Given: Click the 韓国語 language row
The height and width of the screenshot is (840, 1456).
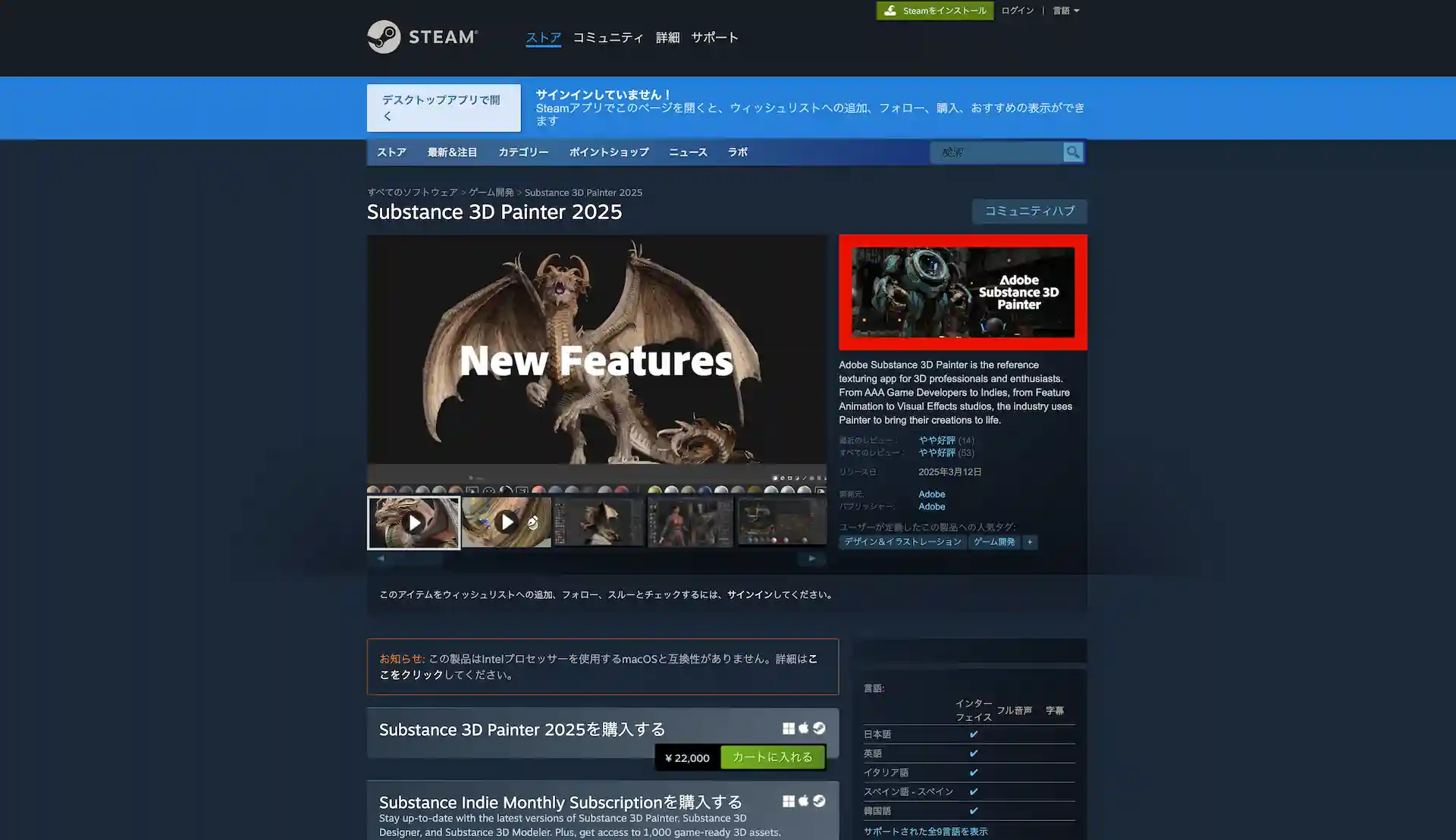Looking at the screenshot, I should [969, 810].
